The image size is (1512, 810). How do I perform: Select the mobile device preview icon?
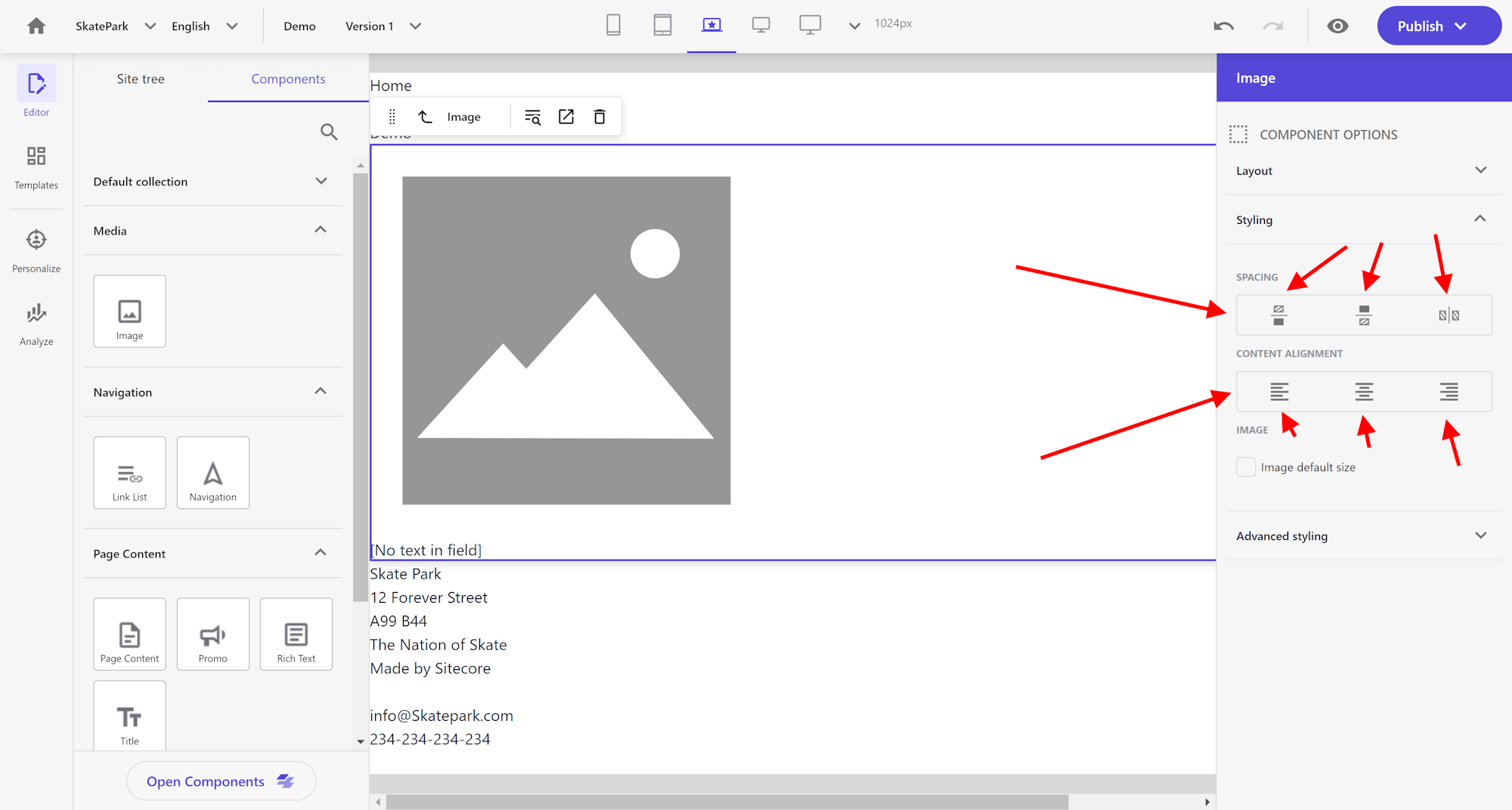[x=613, y=25]
